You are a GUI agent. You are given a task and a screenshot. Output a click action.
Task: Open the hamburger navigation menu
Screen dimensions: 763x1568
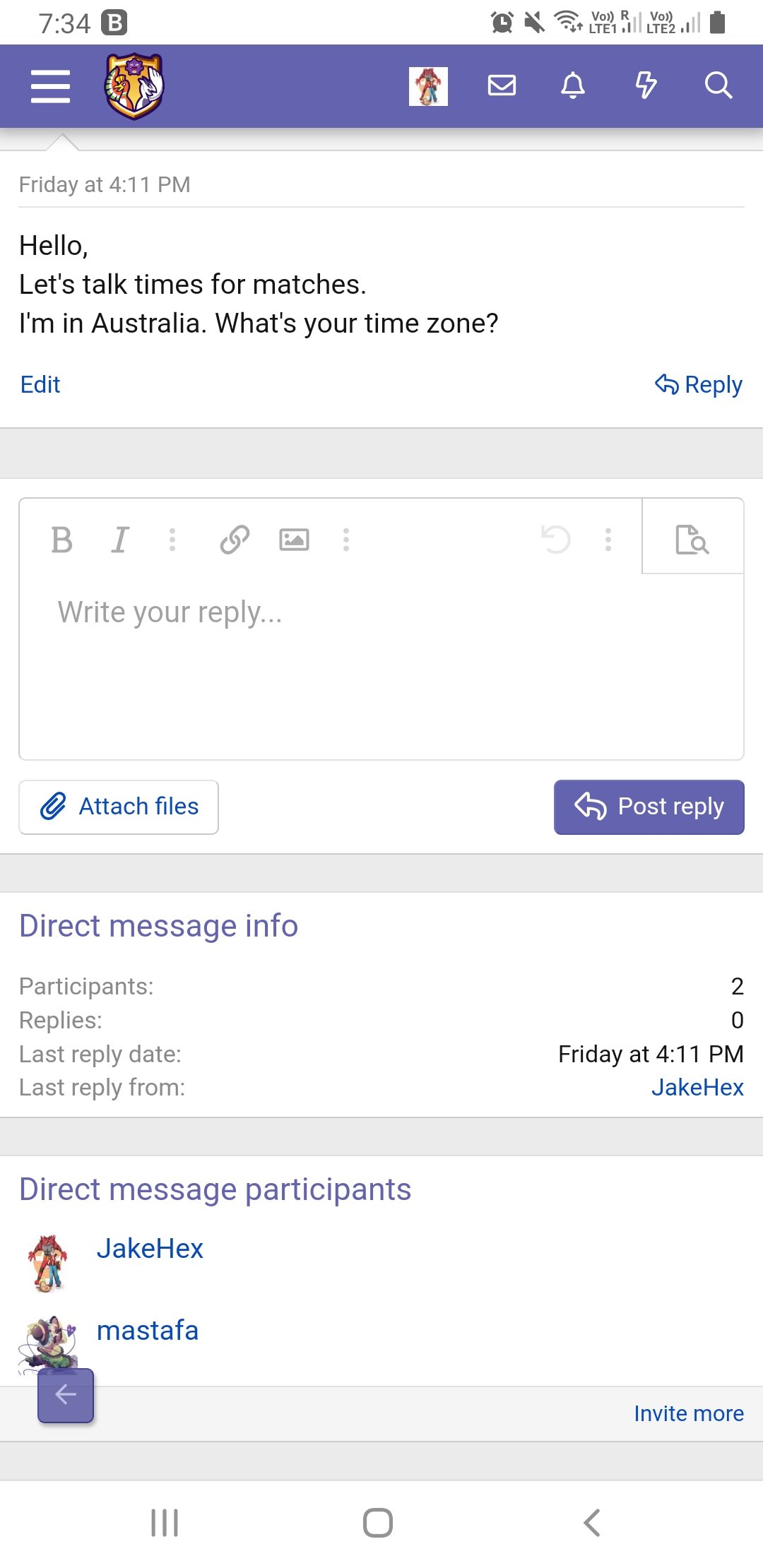(x=50, y=86)
